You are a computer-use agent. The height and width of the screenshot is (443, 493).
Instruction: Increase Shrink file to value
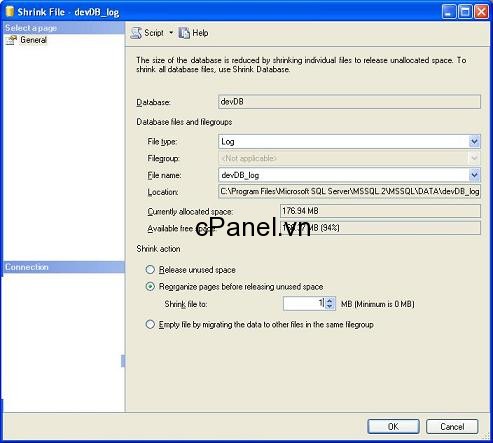click(x=330, y=300)
